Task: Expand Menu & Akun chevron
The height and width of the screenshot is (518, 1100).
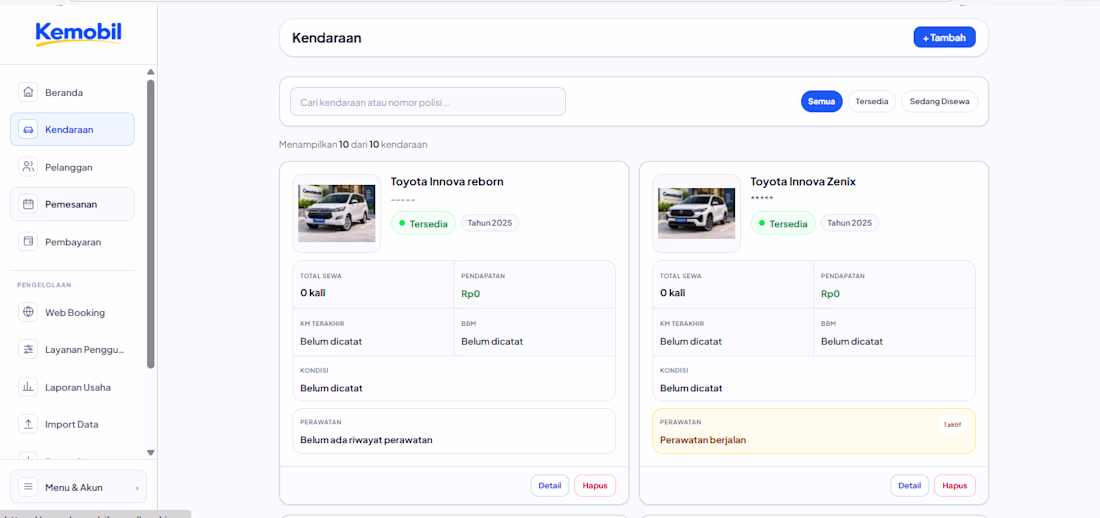Action: (x=137, y=488)
